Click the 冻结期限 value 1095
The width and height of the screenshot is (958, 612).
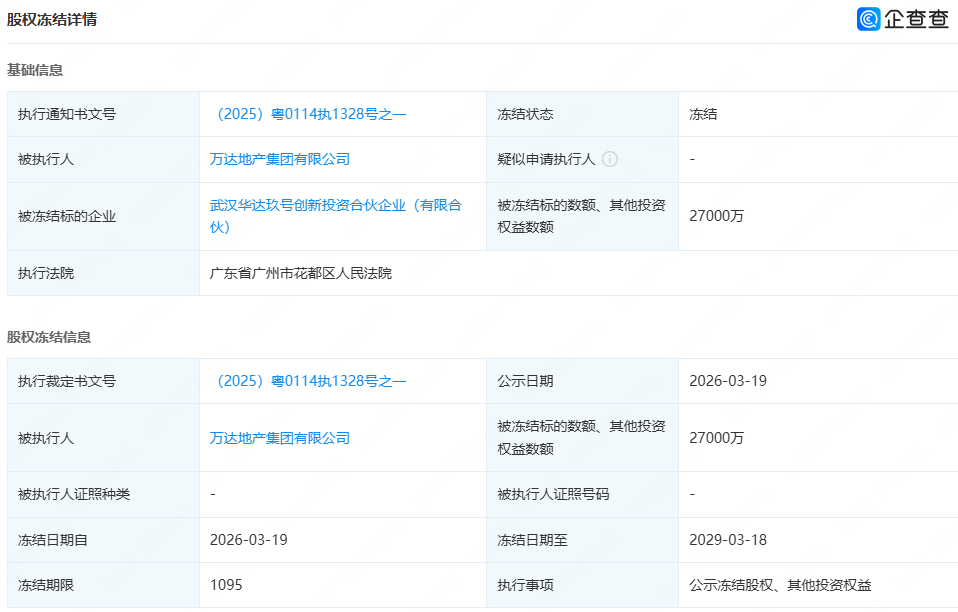(226, 585)
